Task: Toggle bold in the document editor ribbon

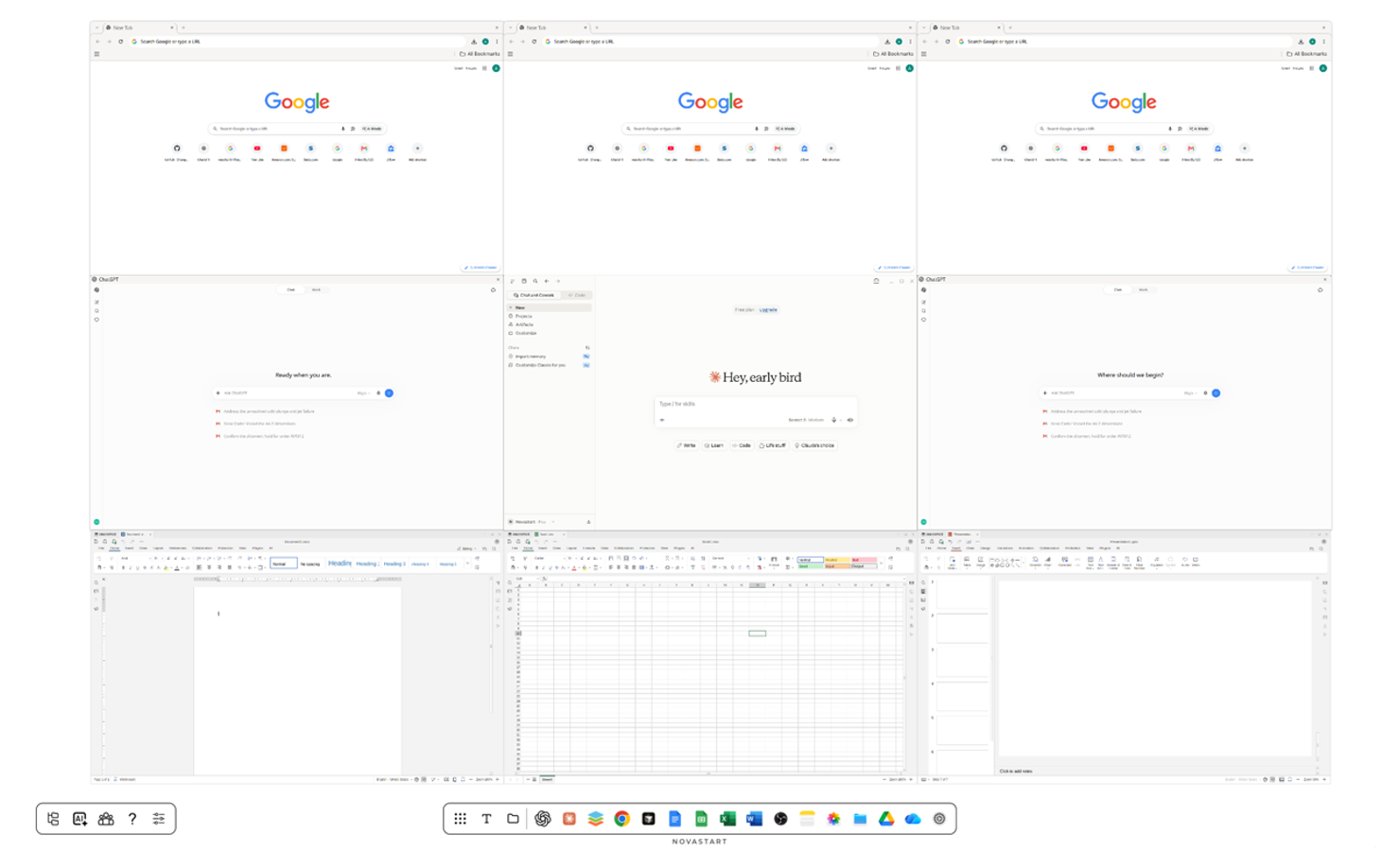Action: tap(124, 567)
